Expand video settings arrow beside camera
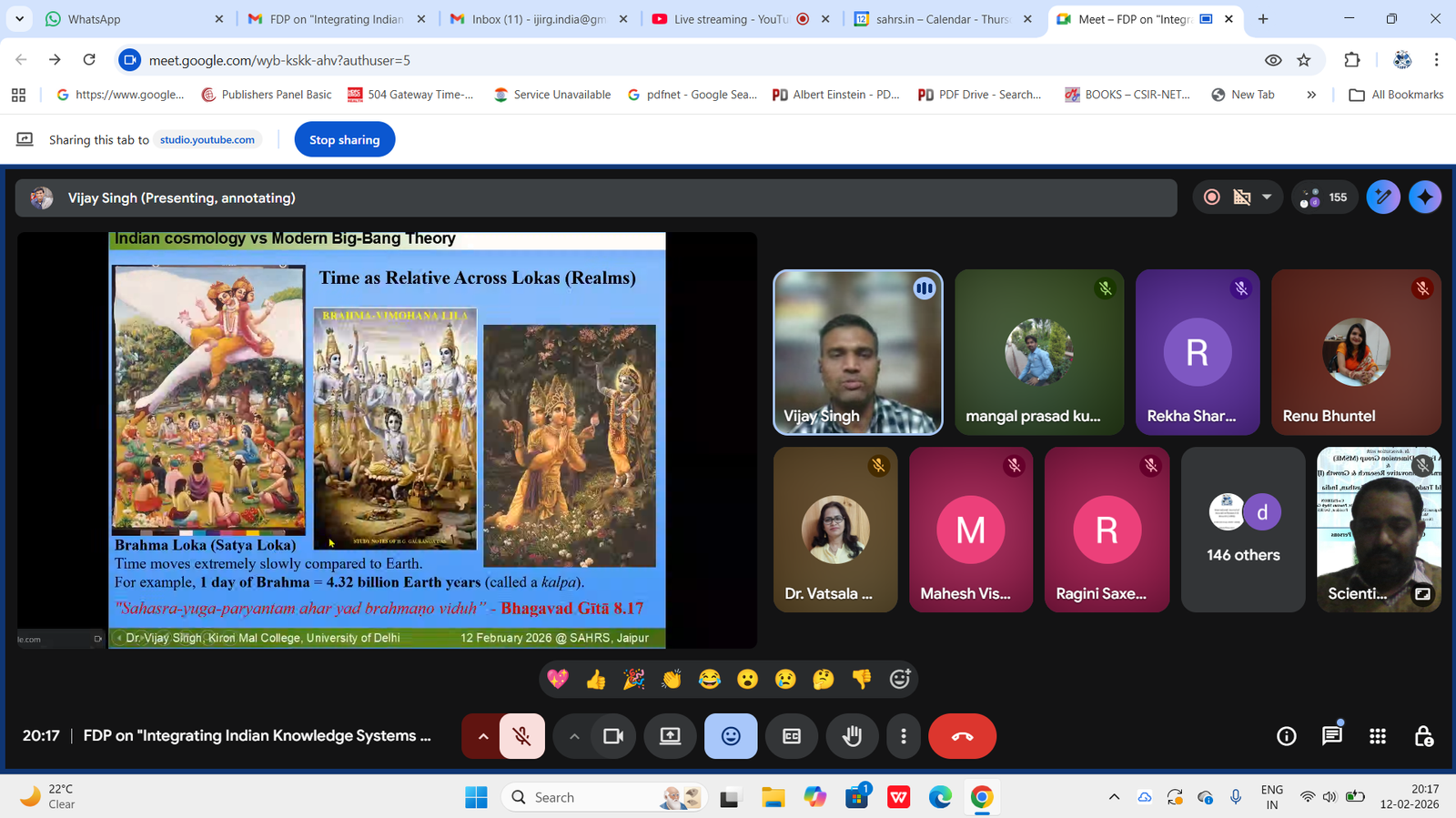Screen dimensions: 1456x818 573,736
